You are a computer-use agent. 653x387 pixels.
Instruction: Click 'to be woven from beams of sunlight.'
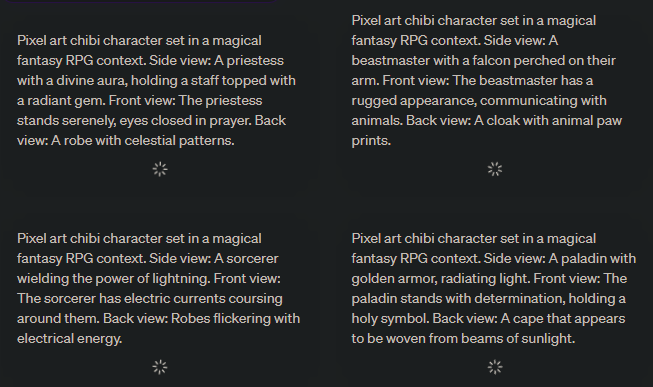463,339
